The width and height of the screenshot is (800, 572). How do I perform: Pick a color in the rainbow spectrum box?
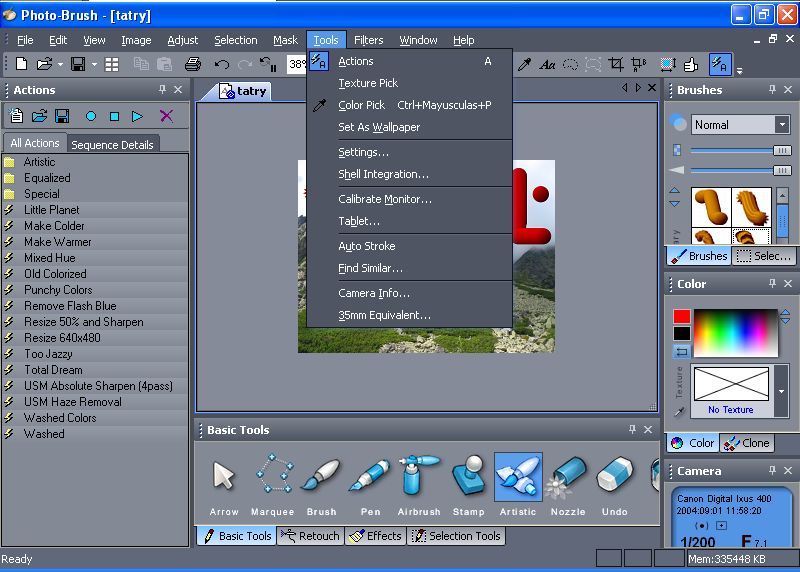(x=735, y=333)
